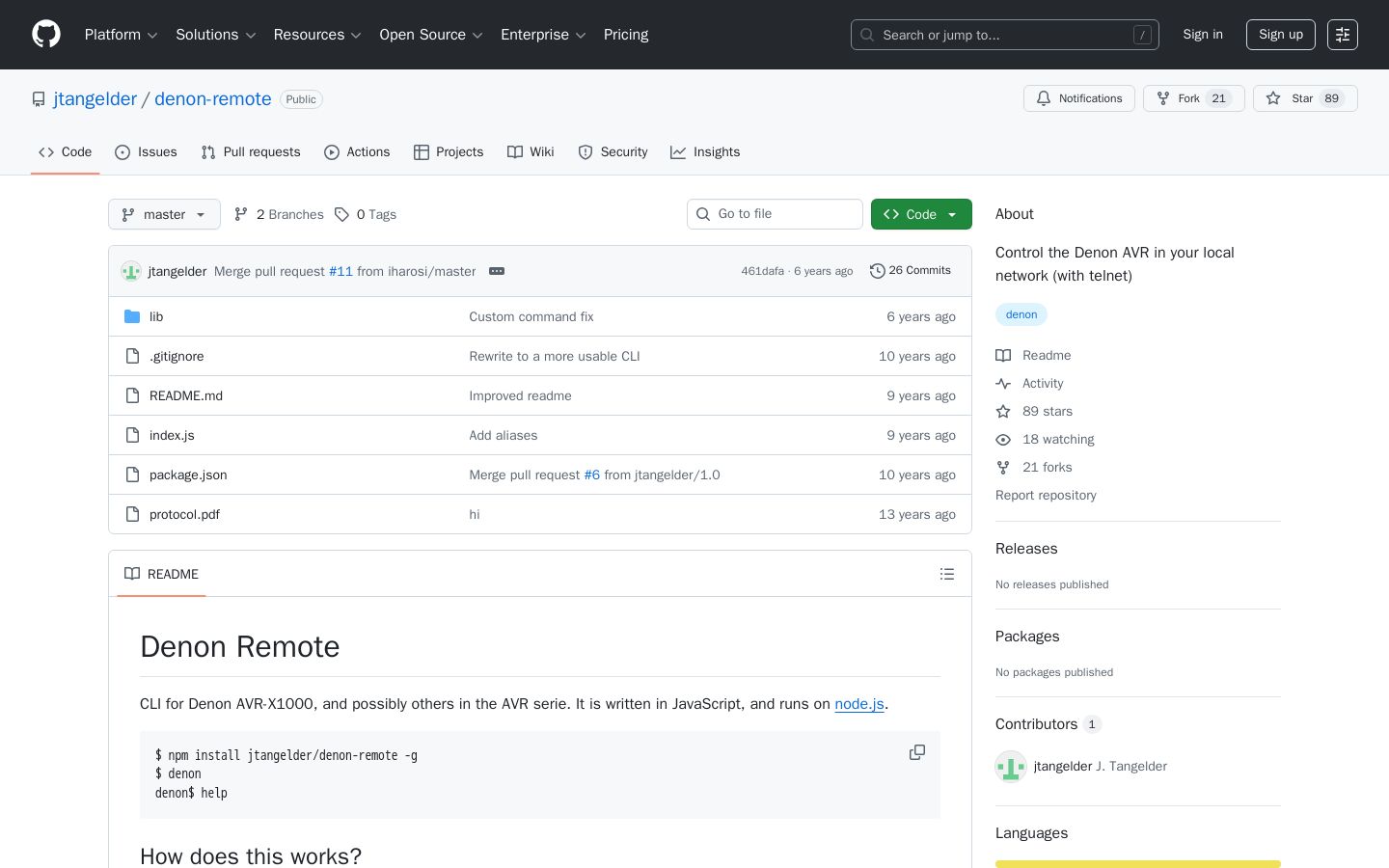Switch to the Projects tab
This screenshot has width=1389, height=868.
[449, 152]
